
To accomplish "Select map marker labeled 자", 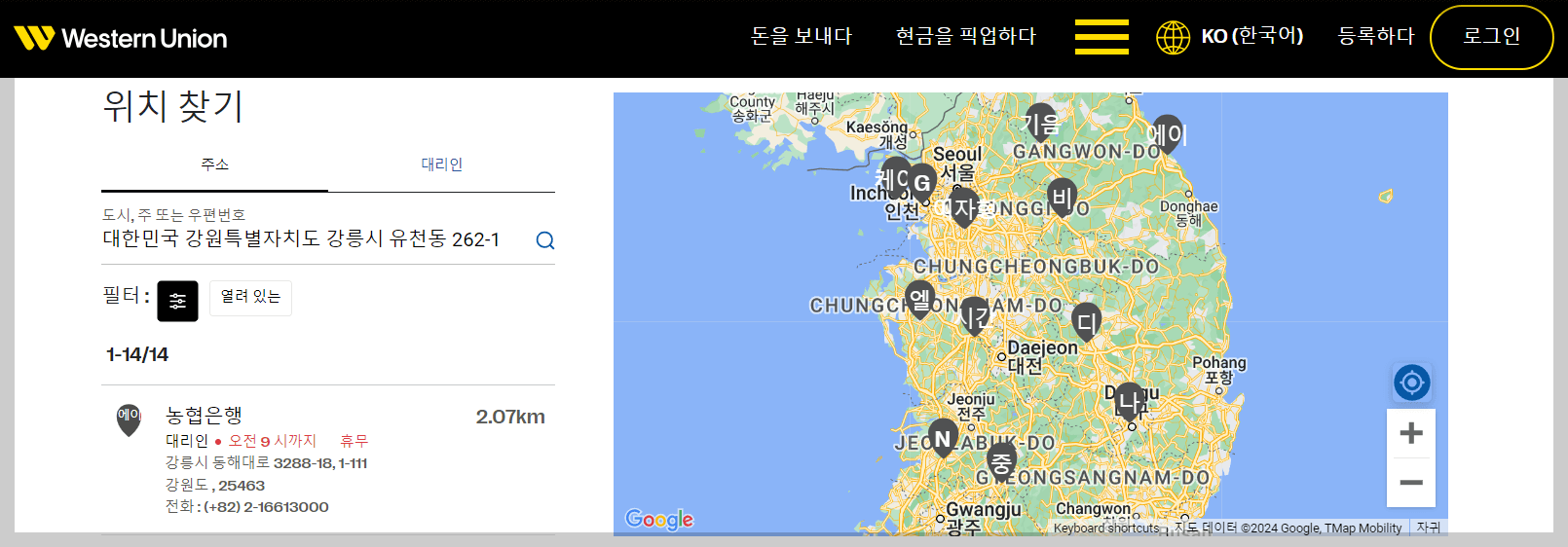I will 964,207.
